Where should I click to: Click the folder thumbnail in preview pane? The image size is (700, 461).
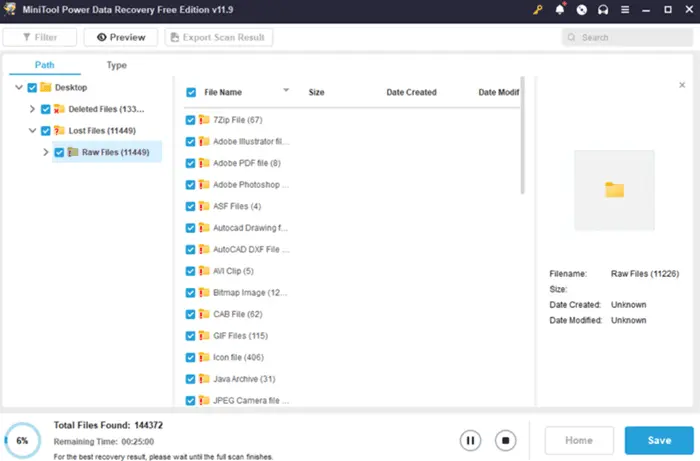[614, 190]
